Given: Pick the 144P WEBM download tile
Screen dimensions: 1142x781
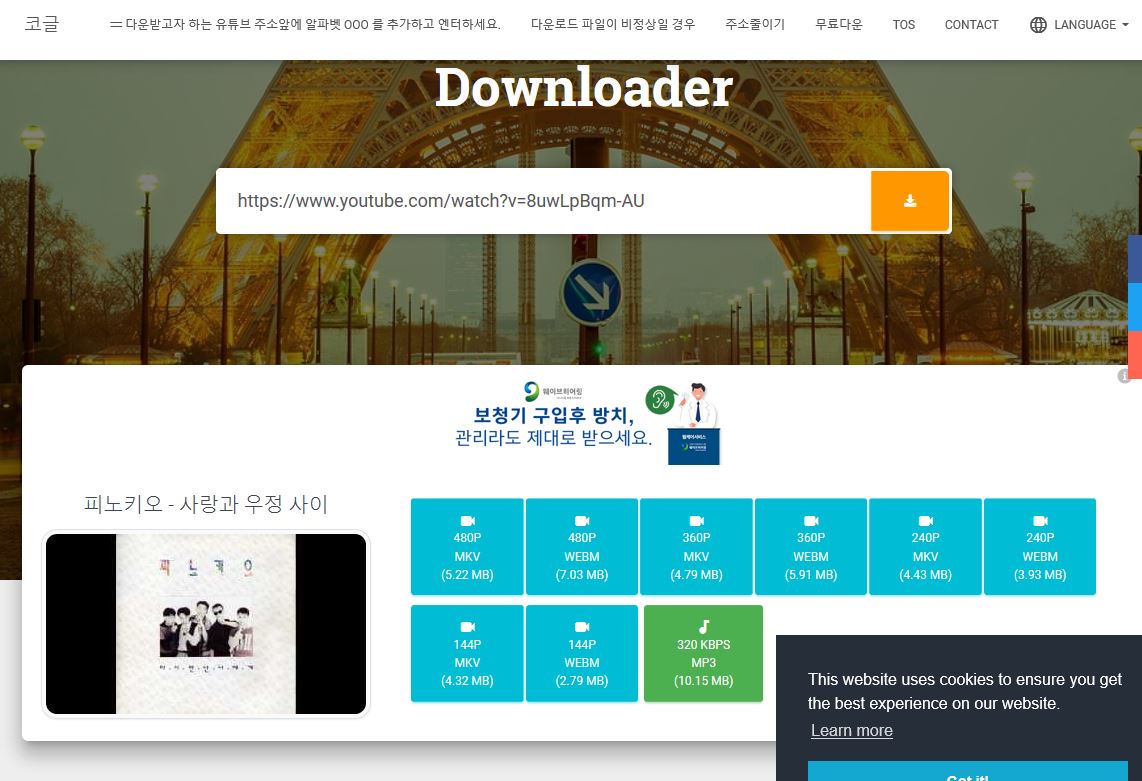Looking at the screenshot, I should click(x=582, y=653).
